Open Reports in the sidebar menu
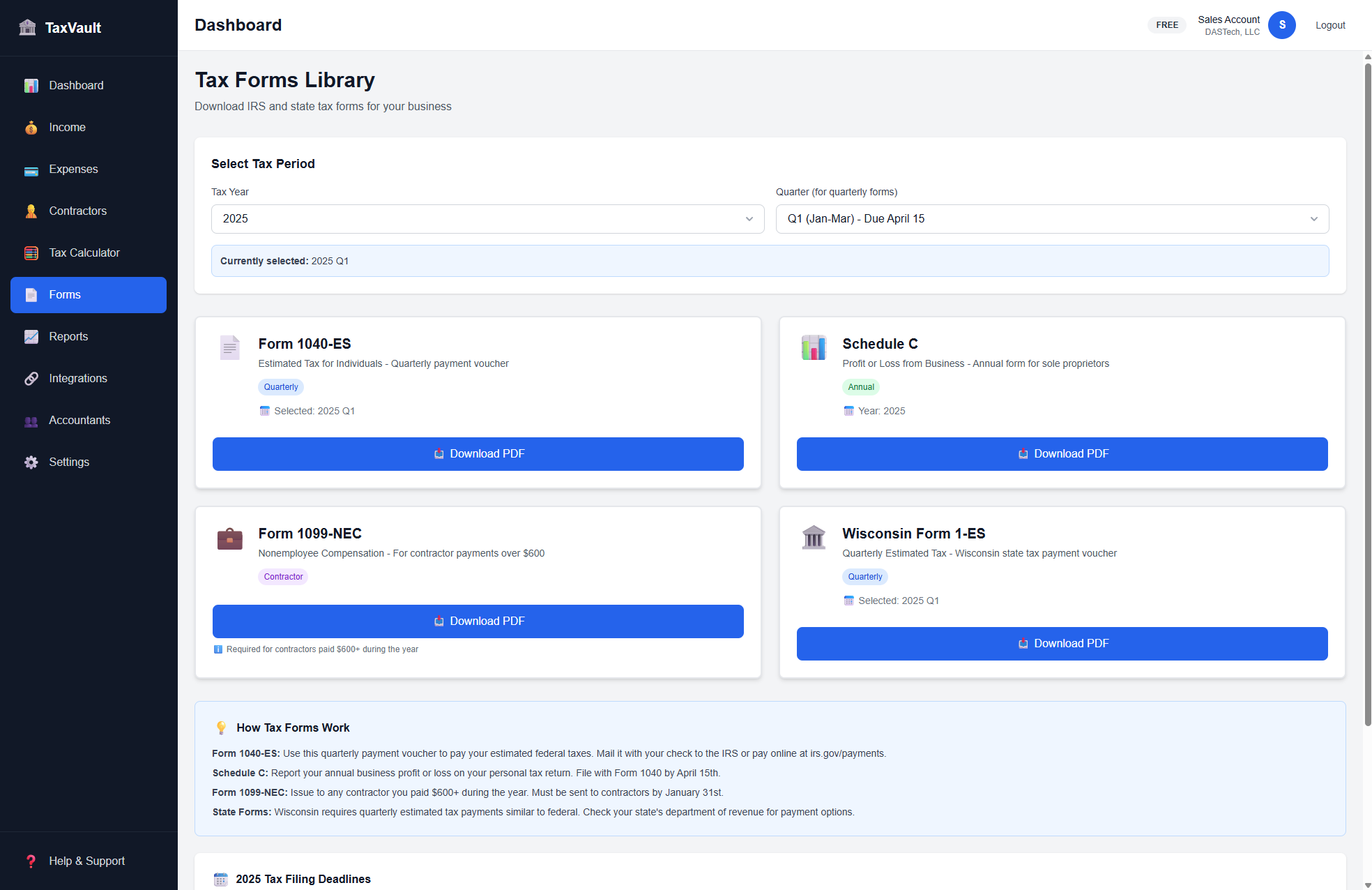1372x890 pixels. tap(68, 337)
